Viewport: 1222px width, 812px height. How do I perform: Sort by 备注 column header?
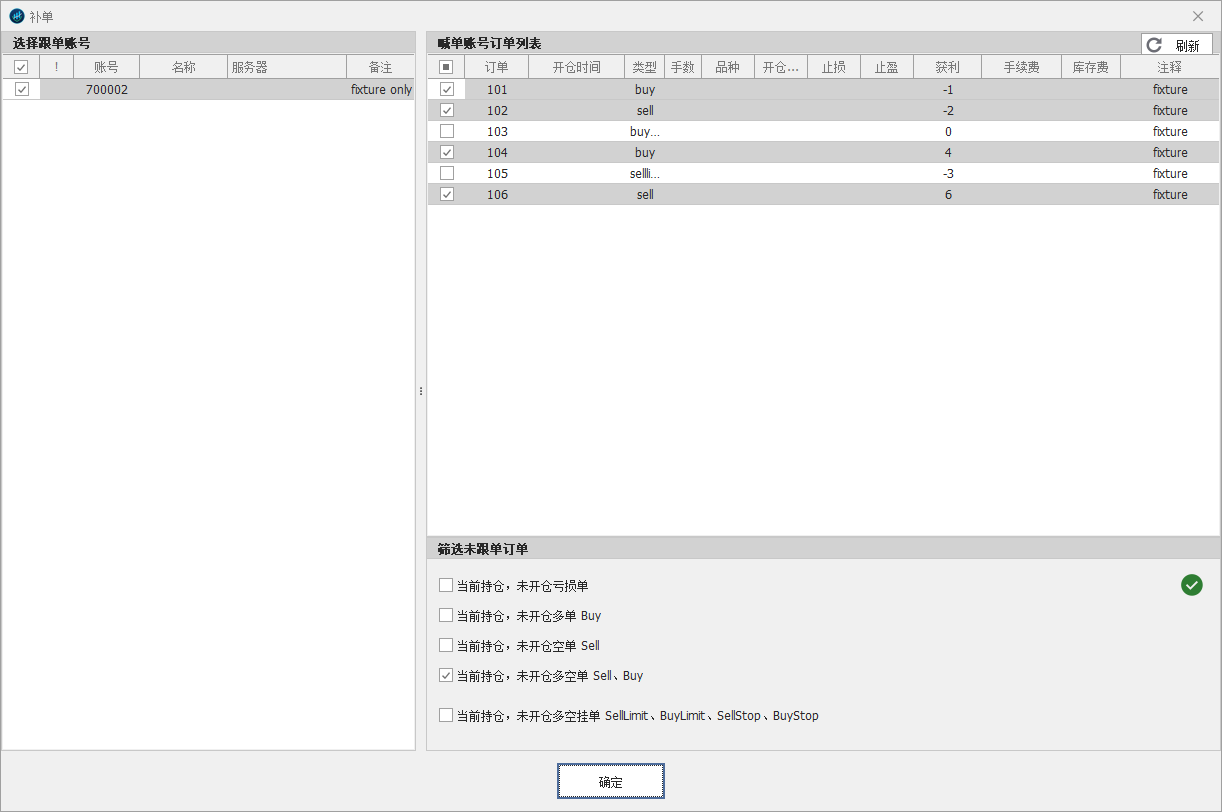click(380, 67)
